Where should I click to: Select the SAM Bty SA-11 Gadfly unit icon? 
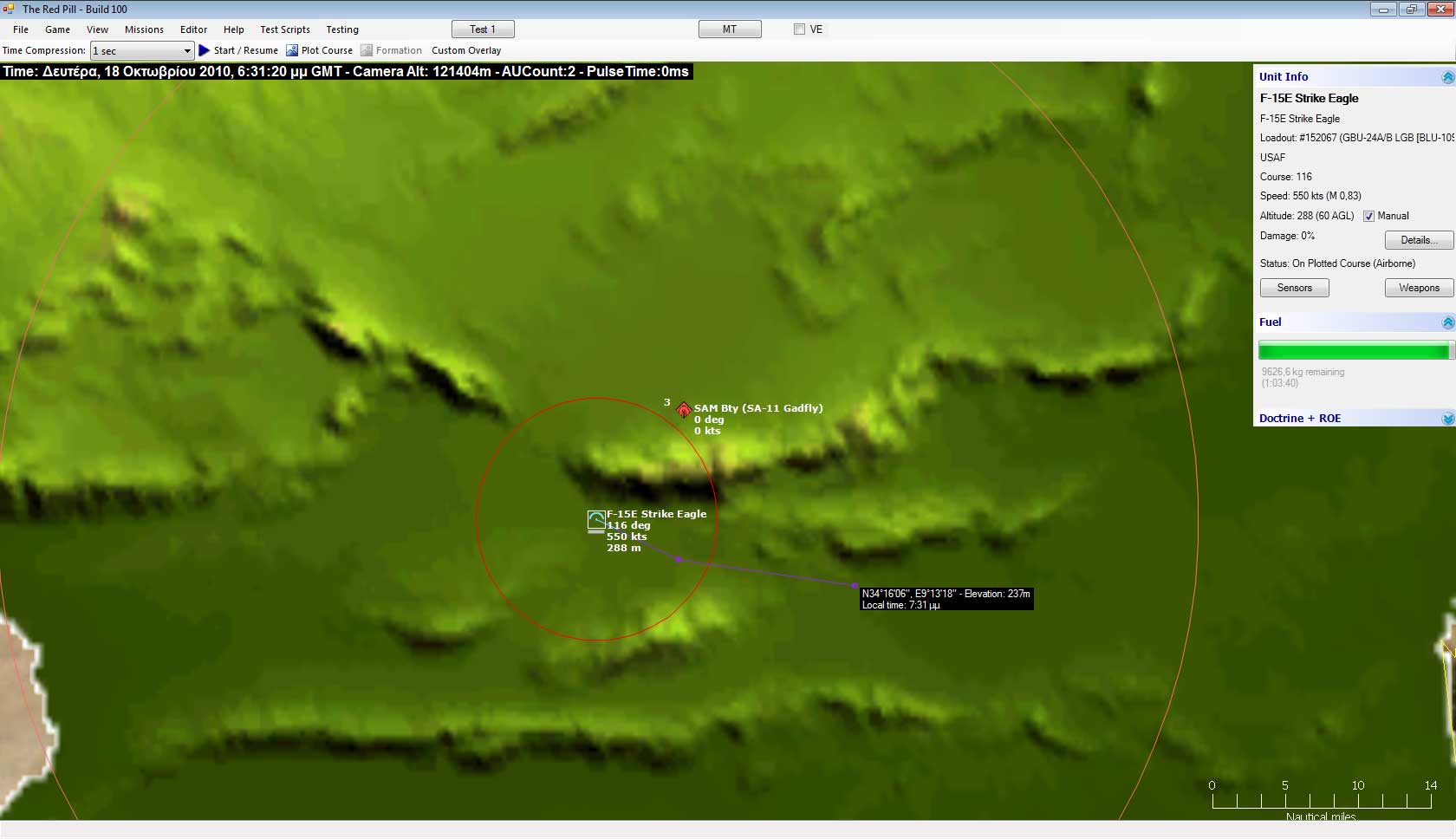click(x=684, y=409)
